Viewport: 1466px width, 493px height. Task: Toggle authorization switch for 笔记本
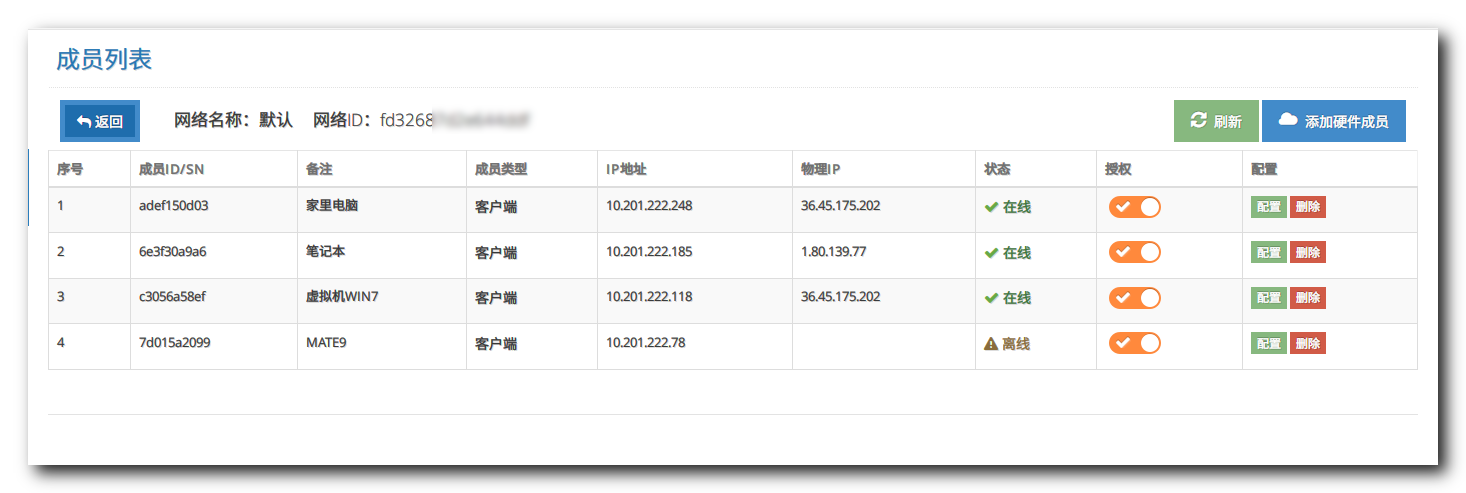(x=1134, y=252)
